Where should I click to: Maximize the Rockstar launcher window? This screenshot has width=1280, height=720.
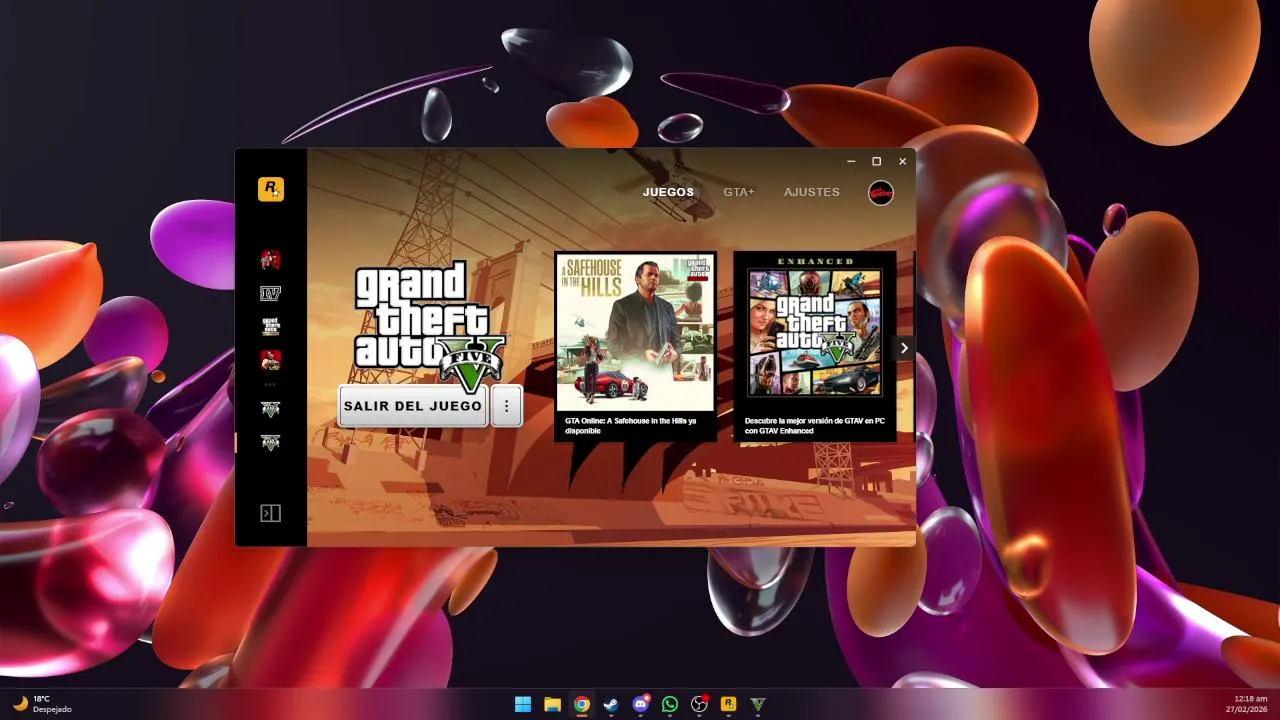[x=877, y=161]
